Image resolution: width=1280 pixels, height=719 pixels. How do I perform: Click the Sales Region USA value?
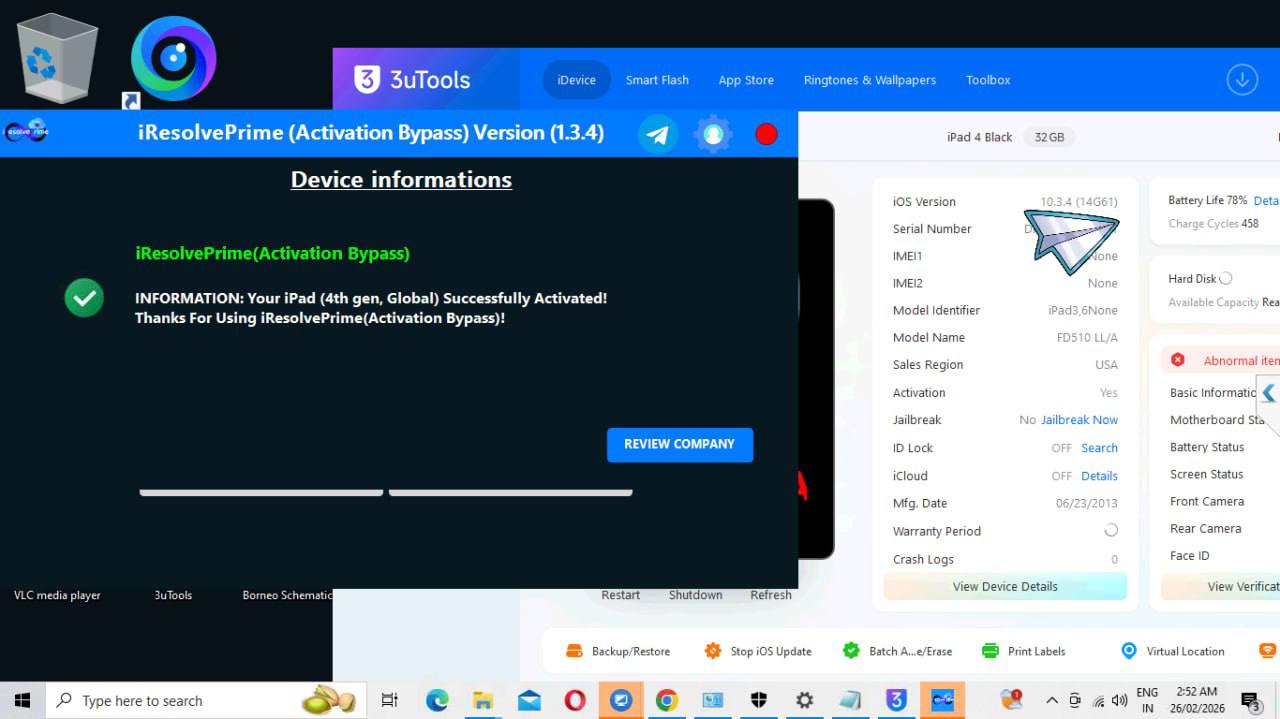click(1106, 365)
